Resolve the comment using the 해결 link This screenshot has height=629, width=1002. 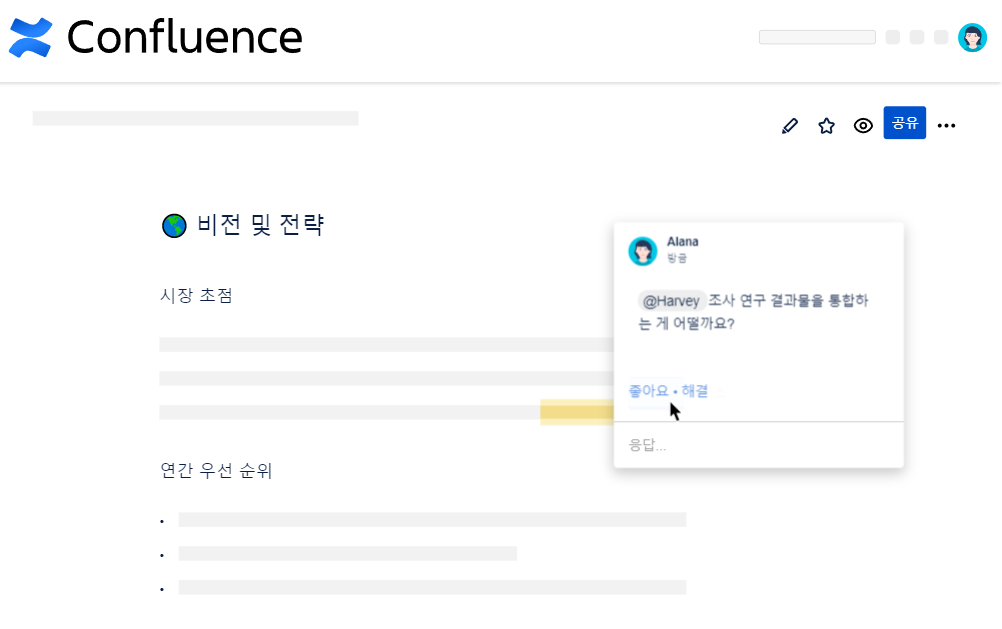click(695, 390)
